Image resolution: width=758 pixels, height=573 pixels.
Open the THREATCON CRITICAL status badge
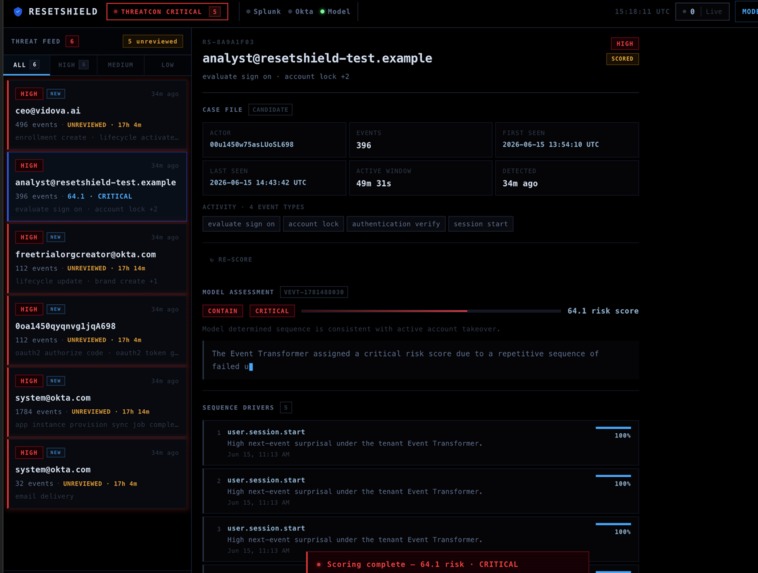point(167,12)
